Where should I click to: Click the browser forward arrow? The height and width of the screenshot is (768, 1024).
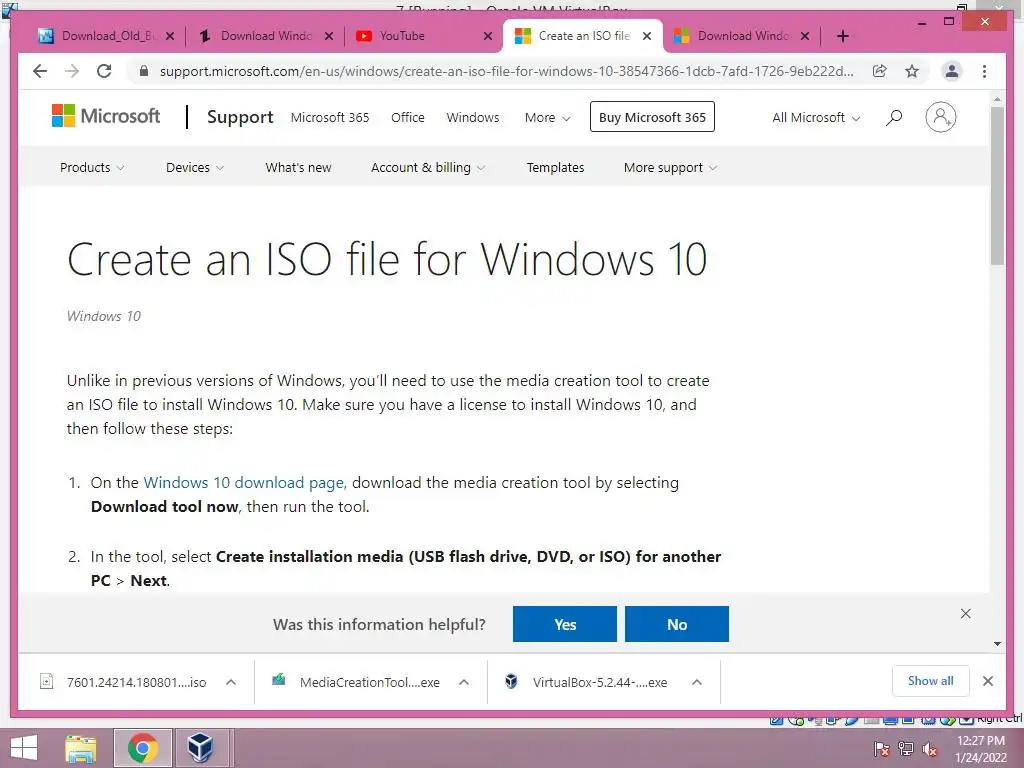pos(72,71)
